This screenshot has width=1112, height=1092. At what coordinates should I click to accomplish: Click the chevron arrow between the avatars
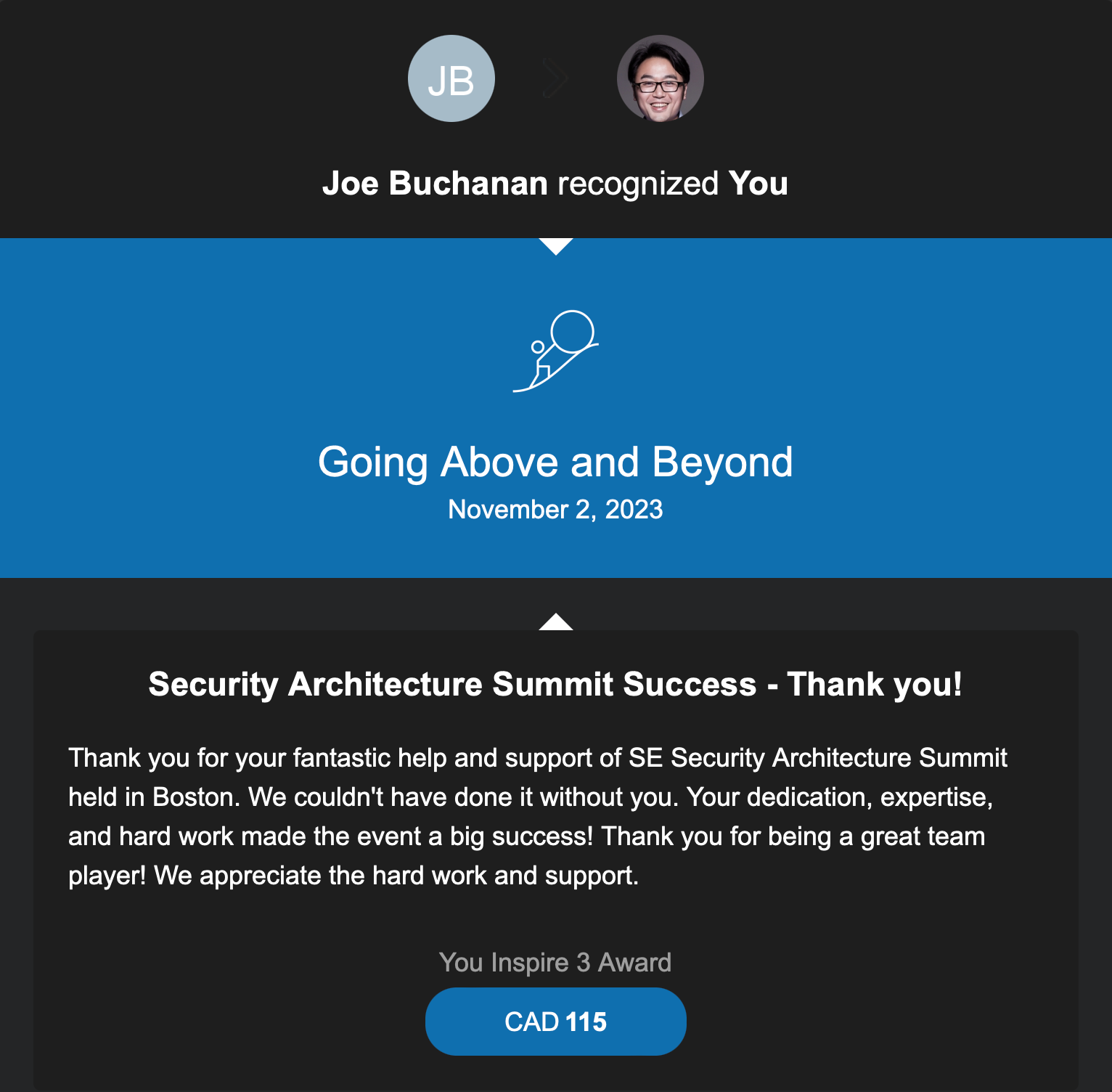coord(555,78)
